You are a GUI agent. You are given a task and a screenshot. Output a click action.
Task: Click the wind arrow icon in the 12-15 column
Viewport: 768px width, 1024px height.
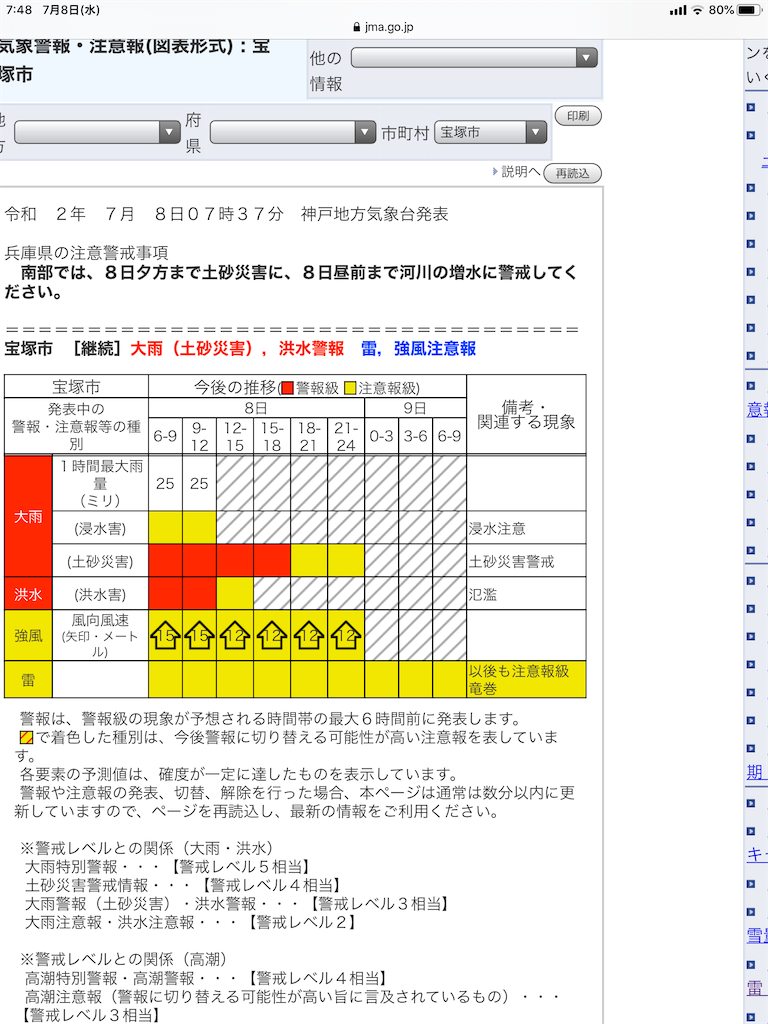(235, 635)
